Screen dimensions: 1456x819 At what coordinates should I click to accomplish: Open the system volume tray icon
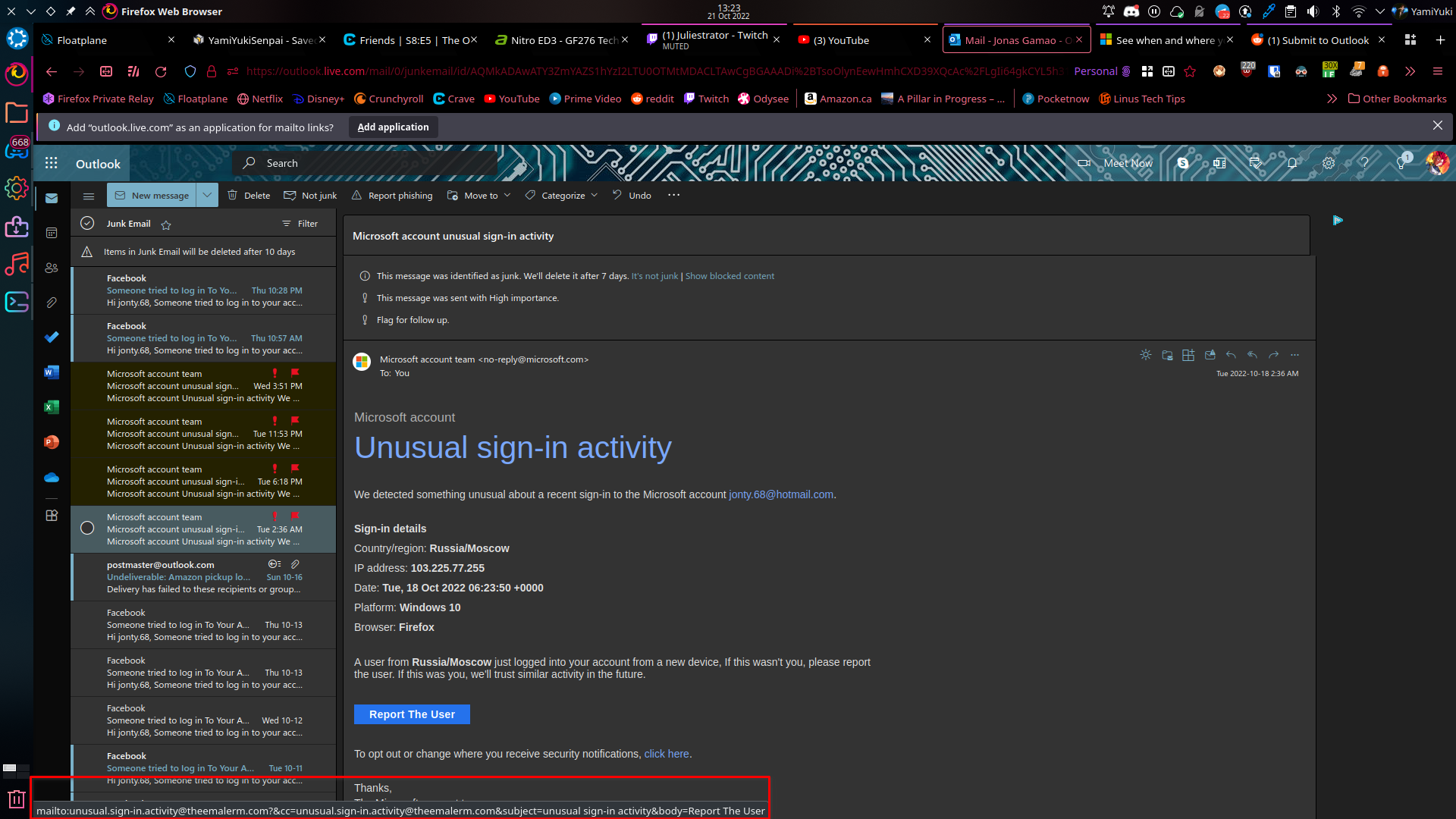click(x=1313, y=11)
